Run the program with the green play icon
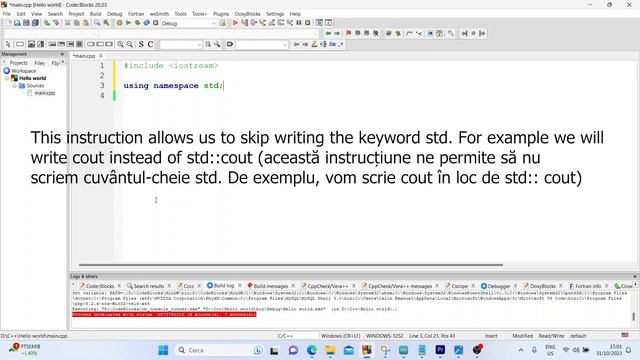This screenshot has height=360, width=640. tap(129, 23)
